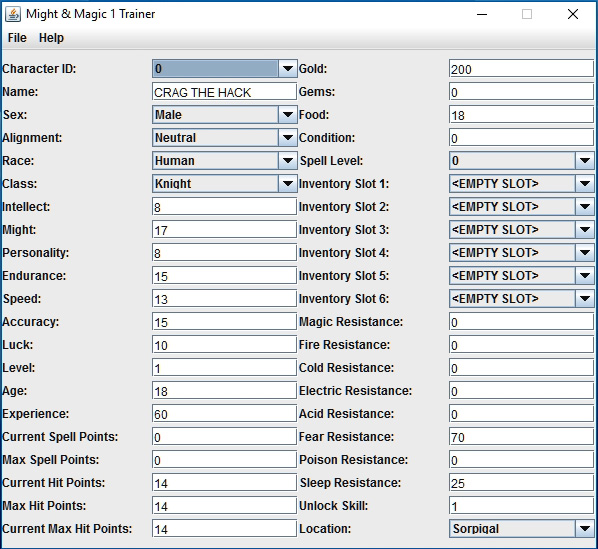598x549 pixels.
Task: Click the Fire Resistance field
Action: click(x=521, y=345)
